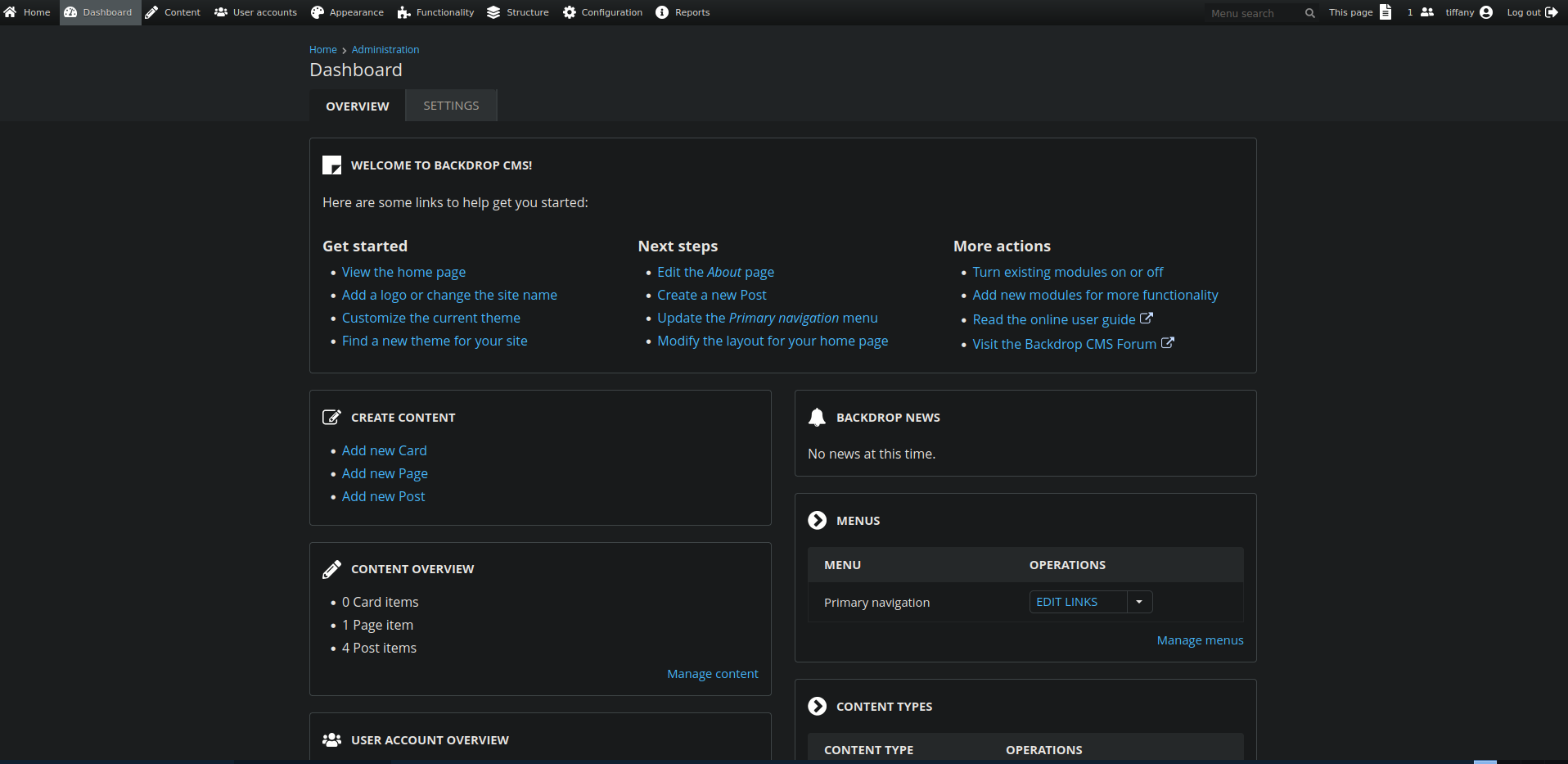Open the Structure menu
Screen dimensions: 1568x764
(518, 12)
